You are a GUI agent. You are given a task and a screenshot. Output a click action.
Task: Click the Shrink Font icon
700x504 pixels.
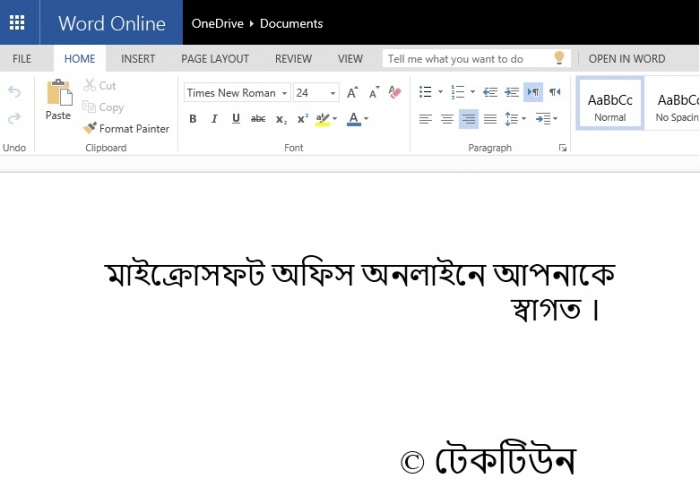point(374,92)
